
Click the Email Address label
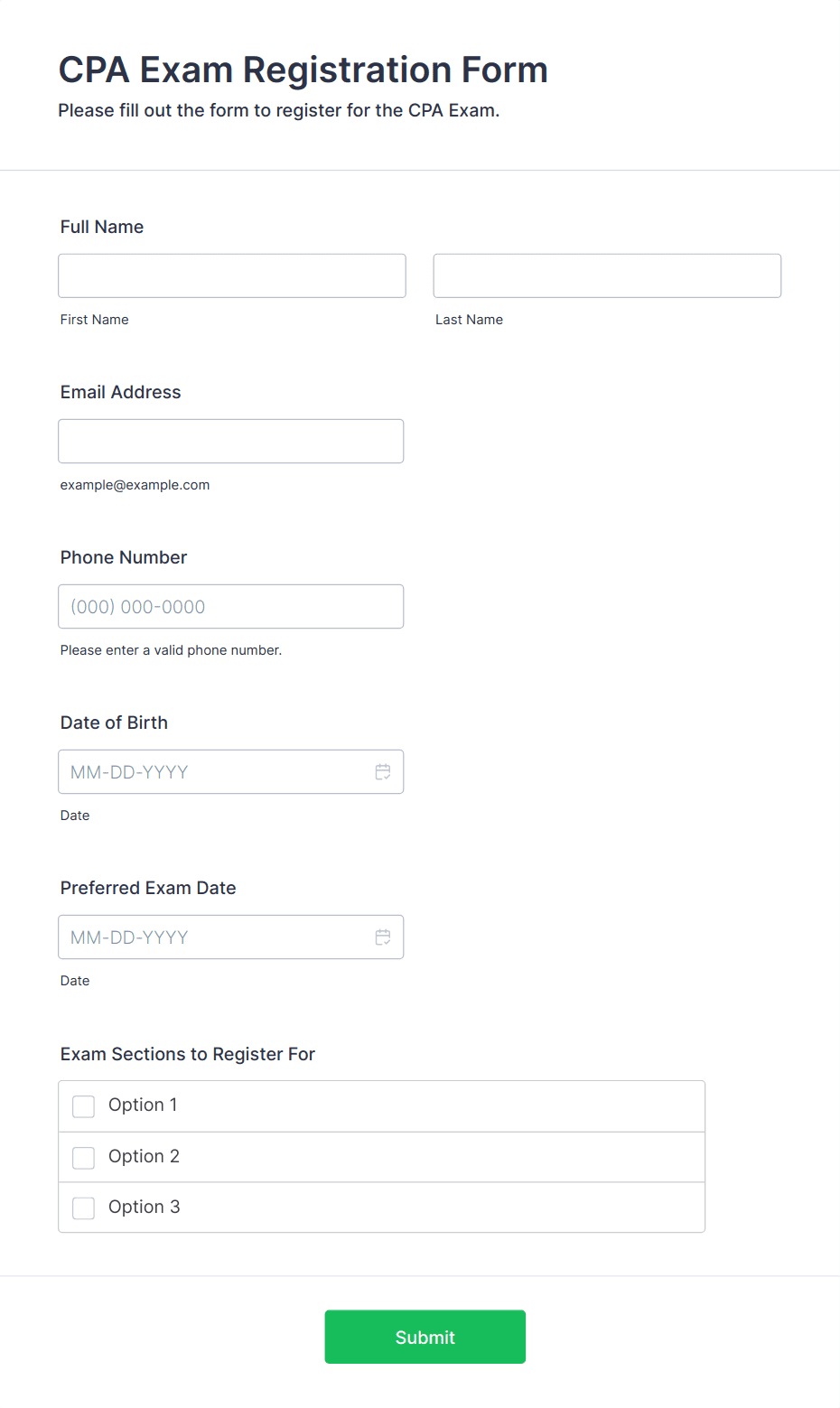pos(121,392)
